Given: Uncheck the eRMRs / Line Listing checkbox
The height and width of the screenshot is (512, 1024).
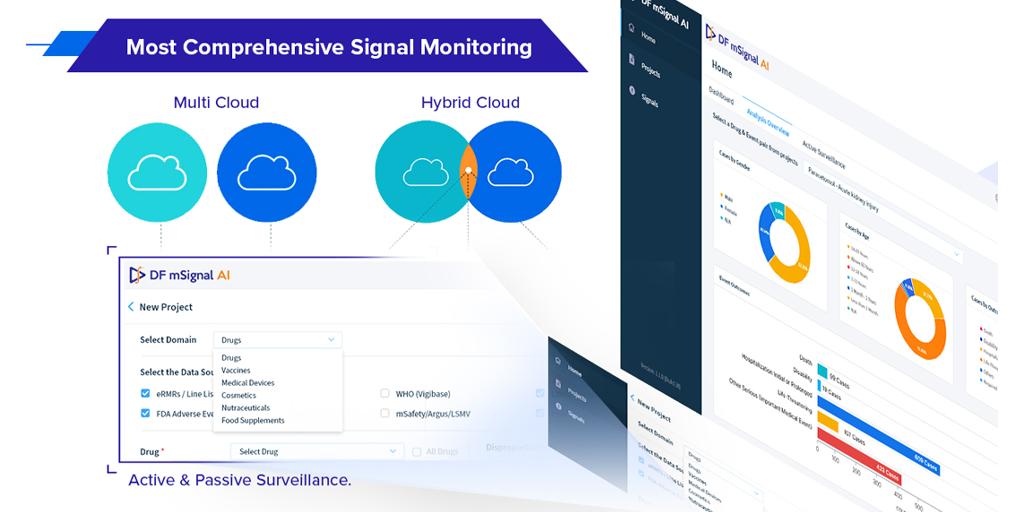Looking at the screenshot, I should (x=146, y=394).
